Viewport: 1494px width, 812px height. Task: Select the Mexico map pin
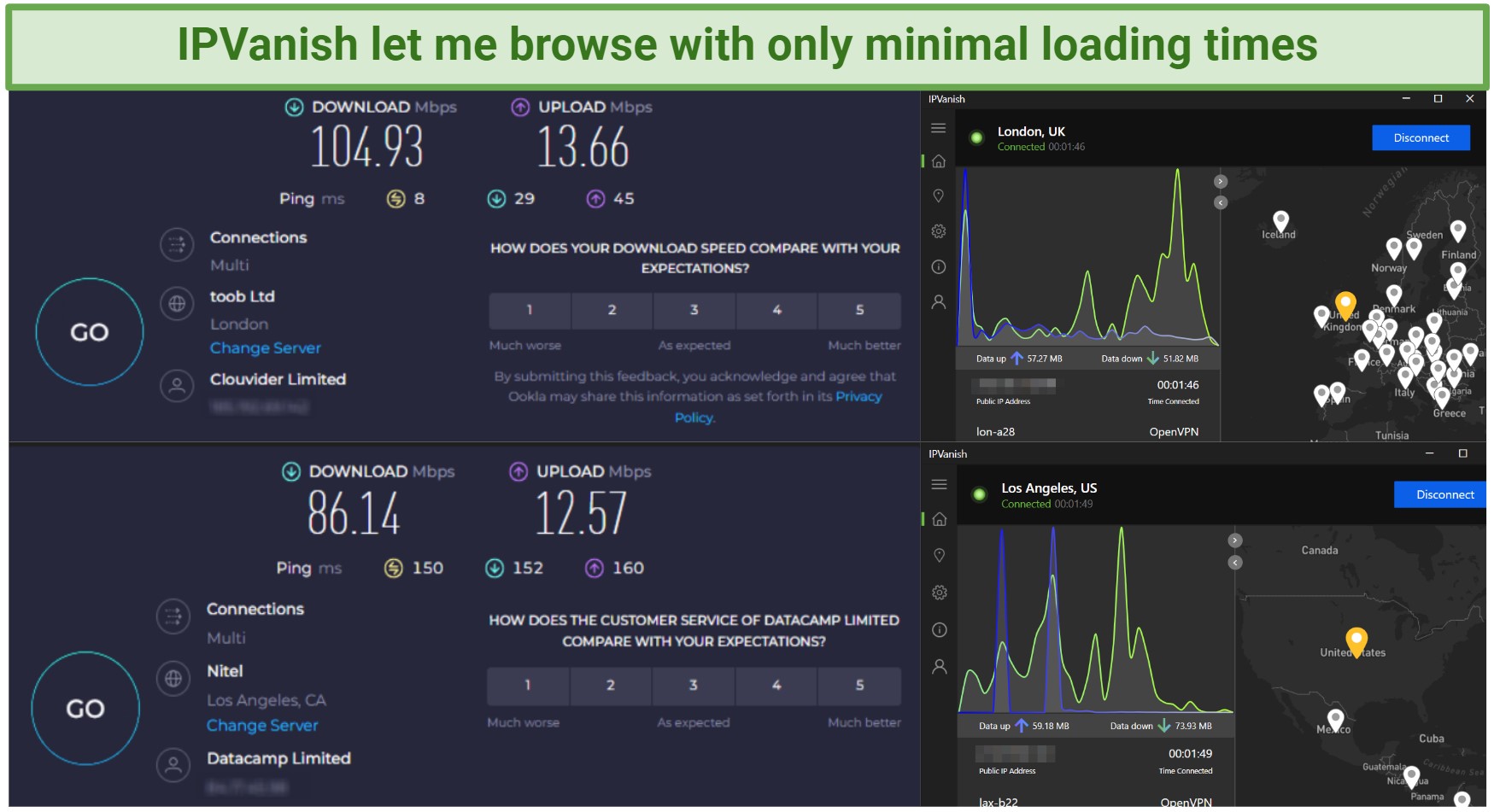(x=1336, y=719)
